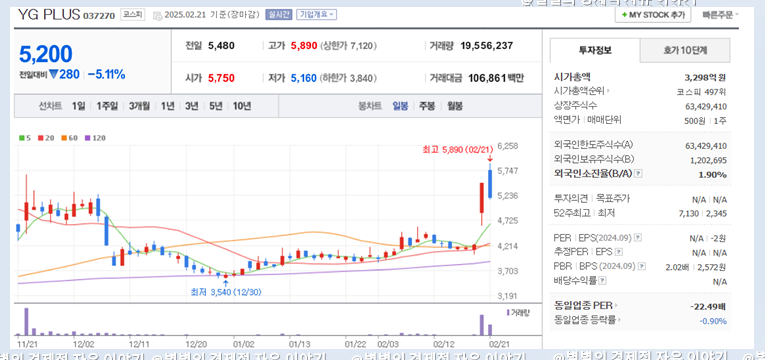Click the purple 120-day moving average legend

(x=95, y=138)
